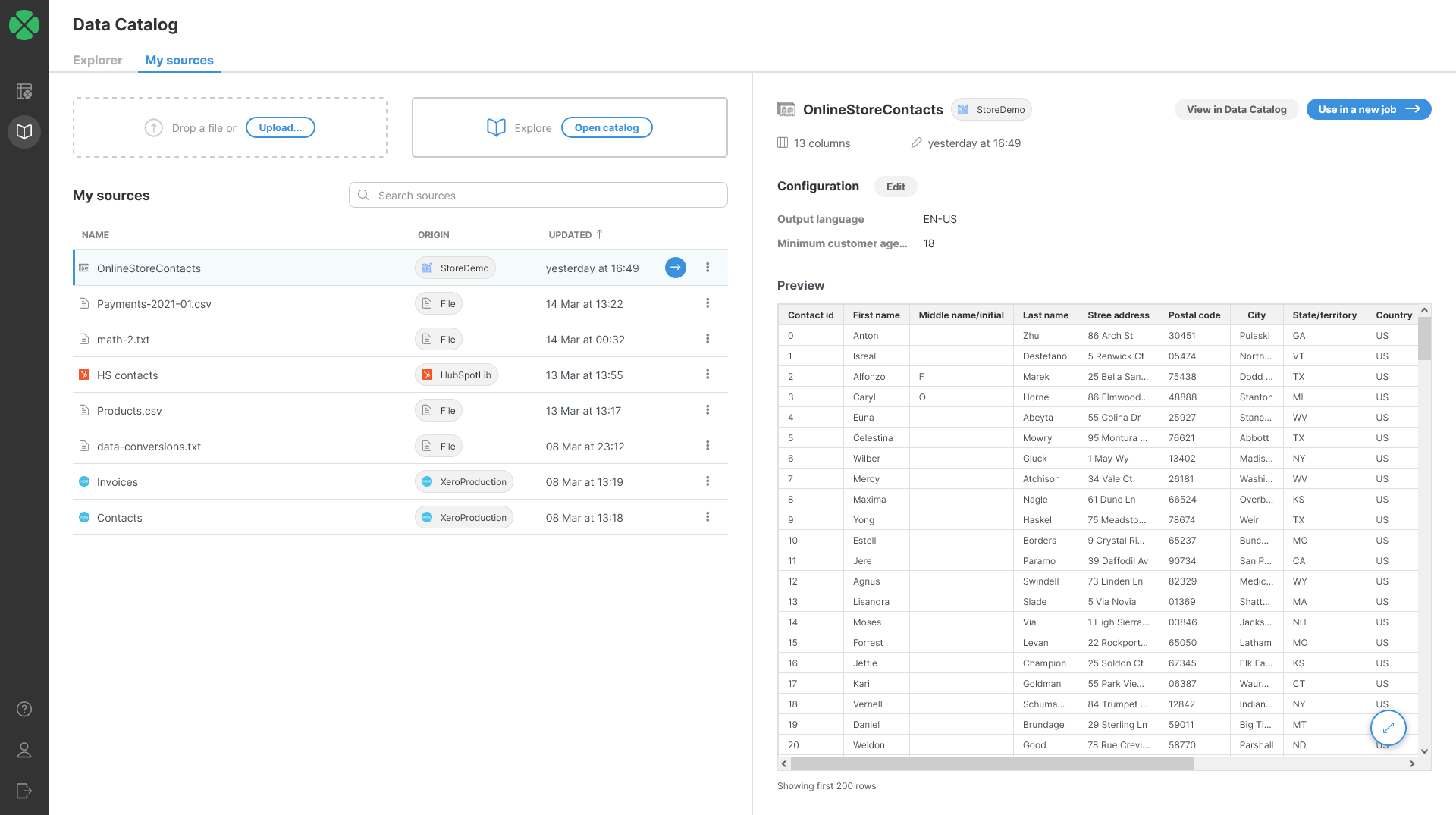Click the Xero icon beside Contacts
1456x815 pixels.
point(84,517)
